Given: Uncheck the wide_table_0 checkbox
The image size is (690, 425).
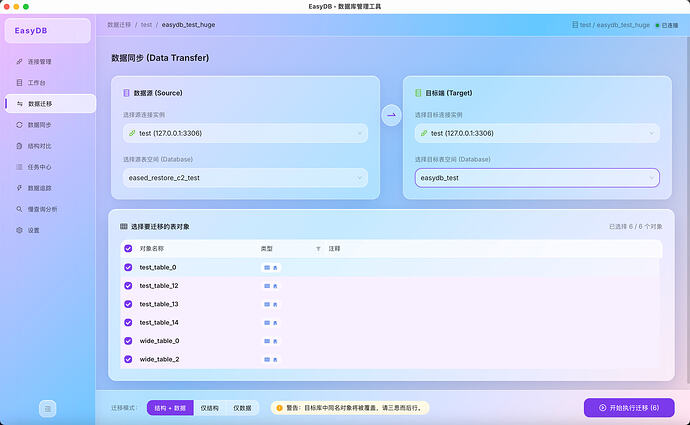Looking at the screenshot, I should (x=128, y=341).
